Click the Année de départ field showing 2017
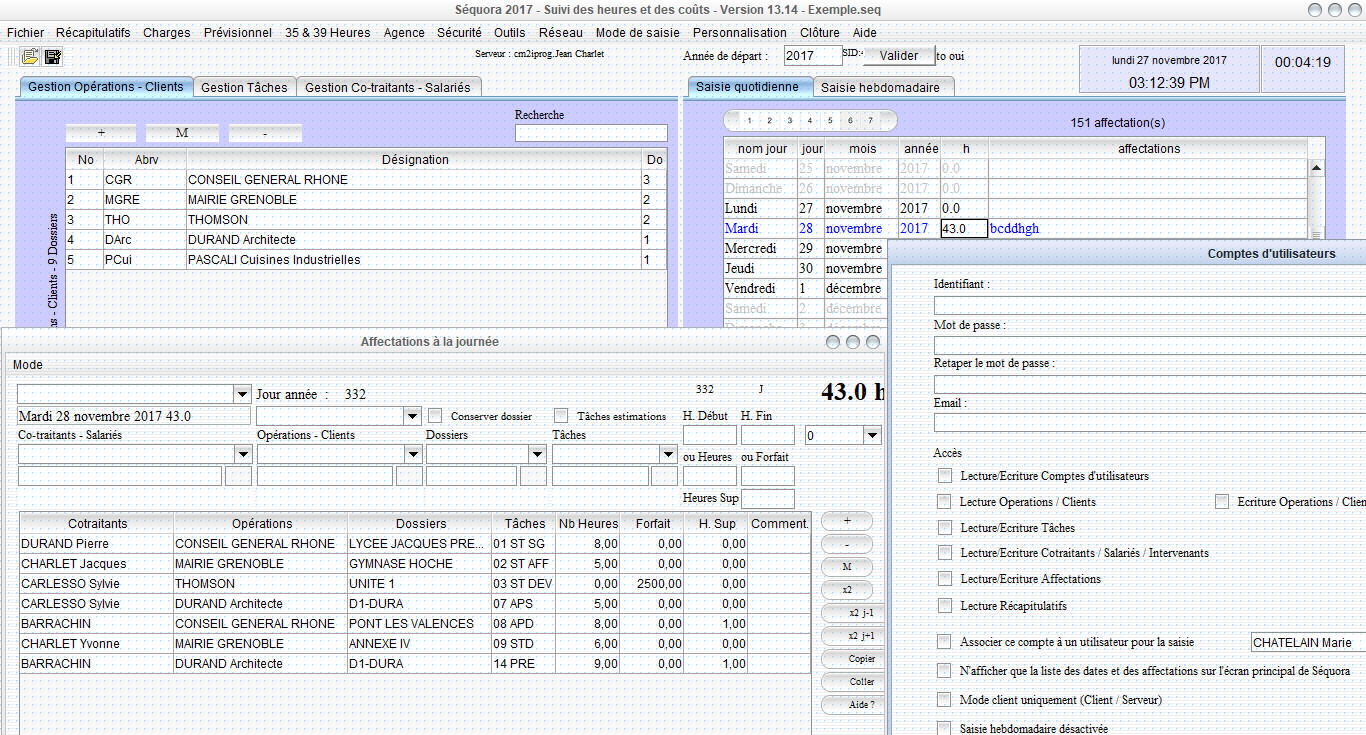Viewport: 1366px width, 735px height. point(813,56)
